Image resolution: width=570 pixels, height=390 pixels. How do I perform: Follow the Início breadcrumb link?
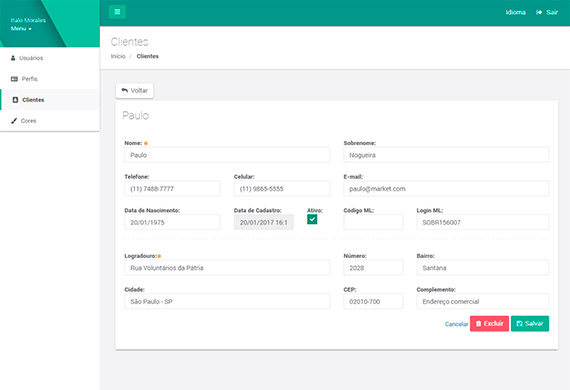(118, 56)
